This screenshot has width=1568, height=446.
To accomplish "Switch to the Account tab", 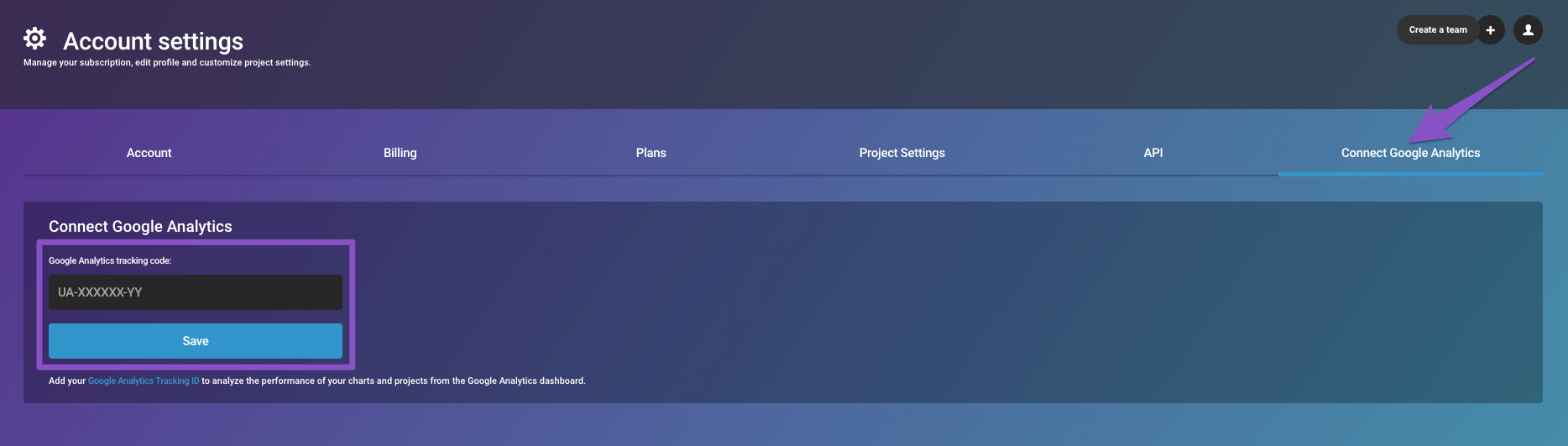I will (149, 153).
